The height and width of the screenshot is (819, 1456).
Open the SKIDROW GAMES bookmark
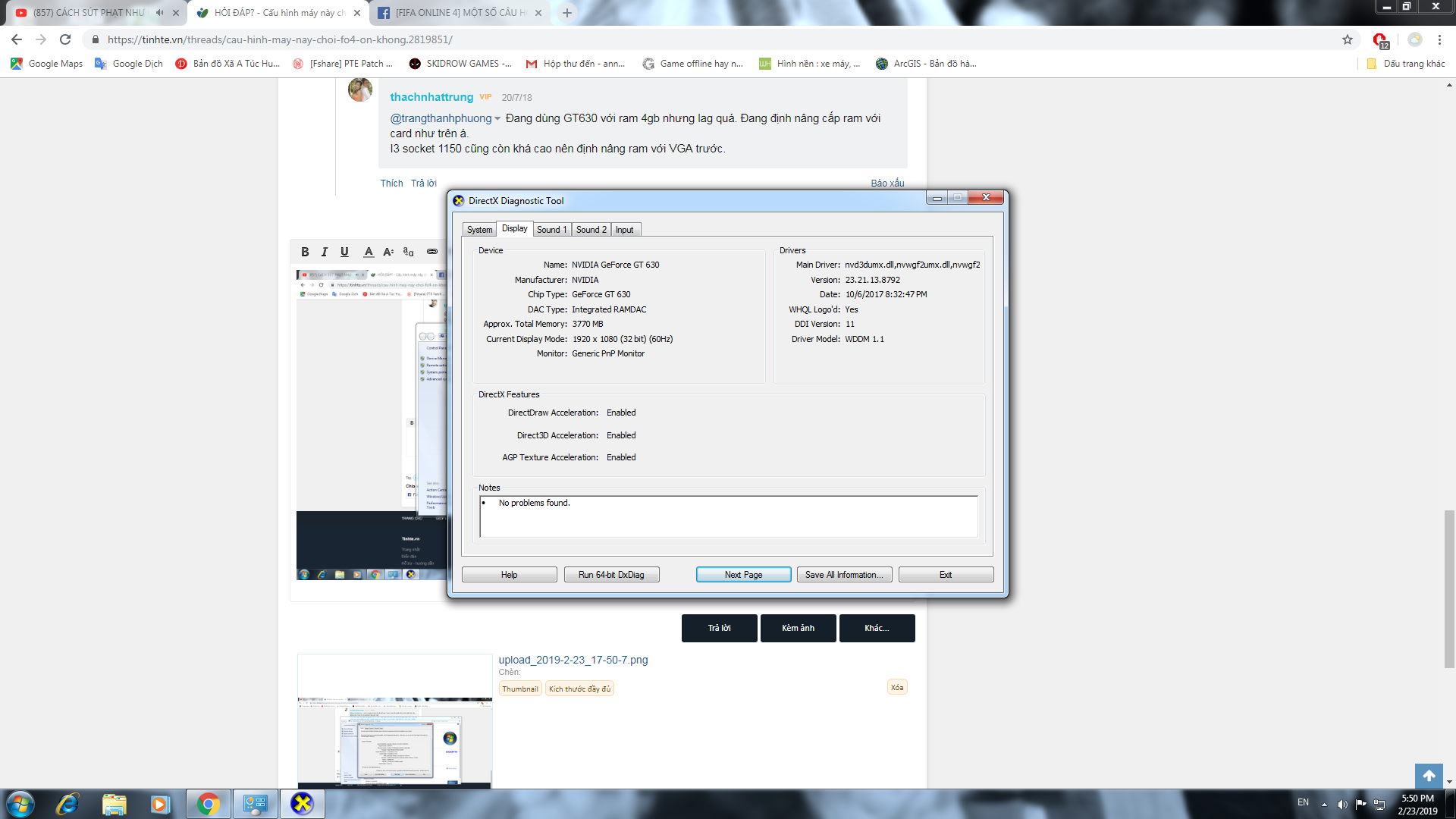(460, 64)
